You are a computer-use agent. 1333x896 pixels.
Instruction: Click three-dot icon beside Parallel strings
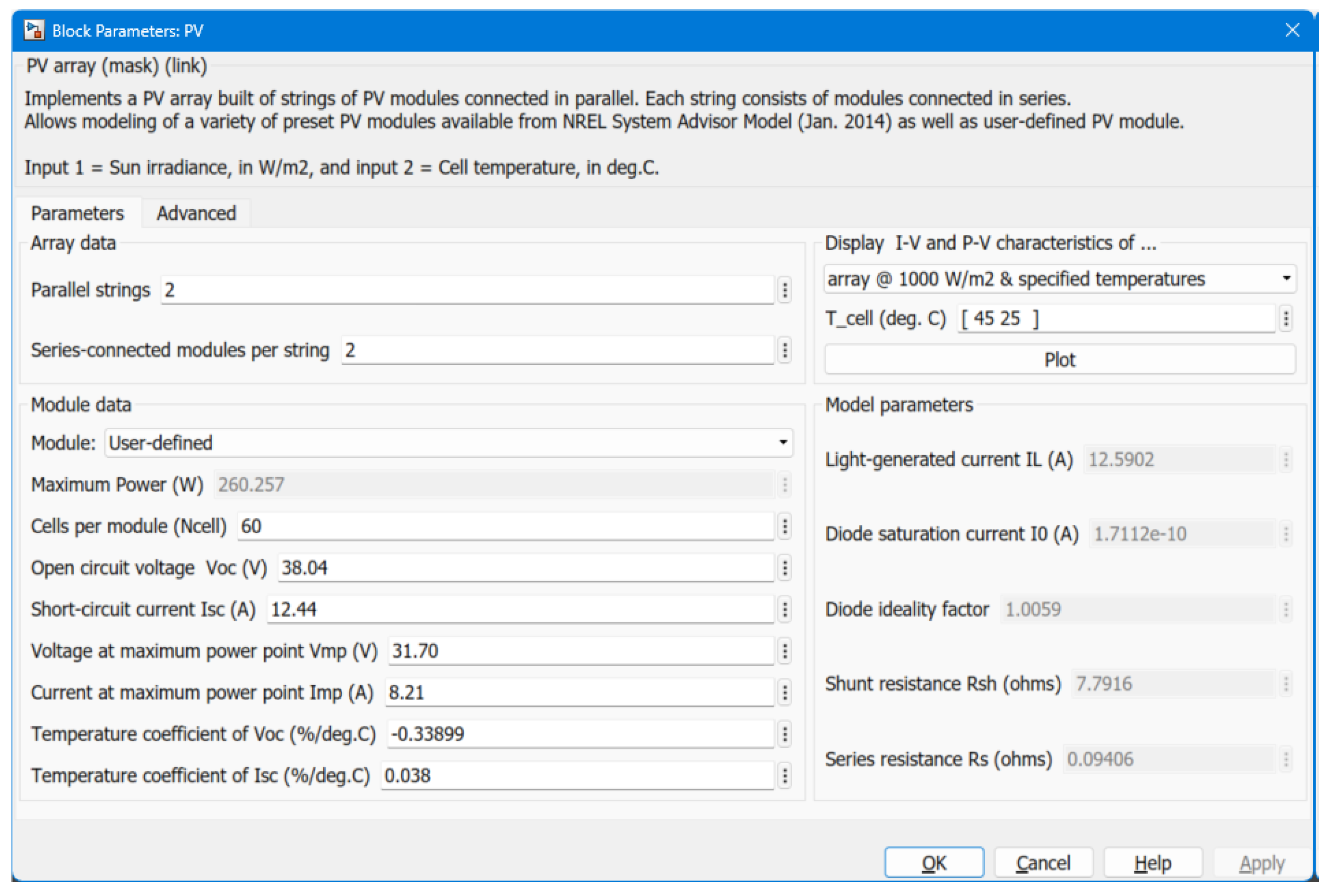point(784,290)
